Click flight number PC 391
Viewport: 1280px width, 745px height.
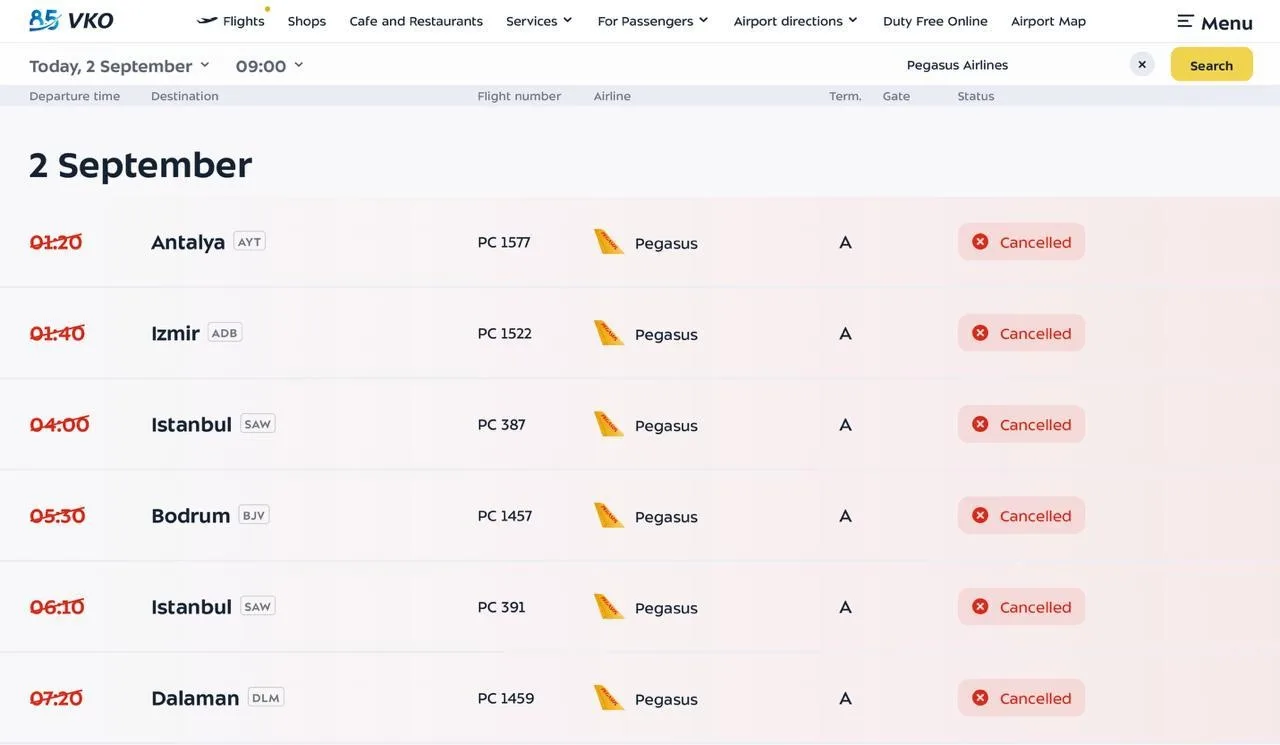(x=501, y=607)
